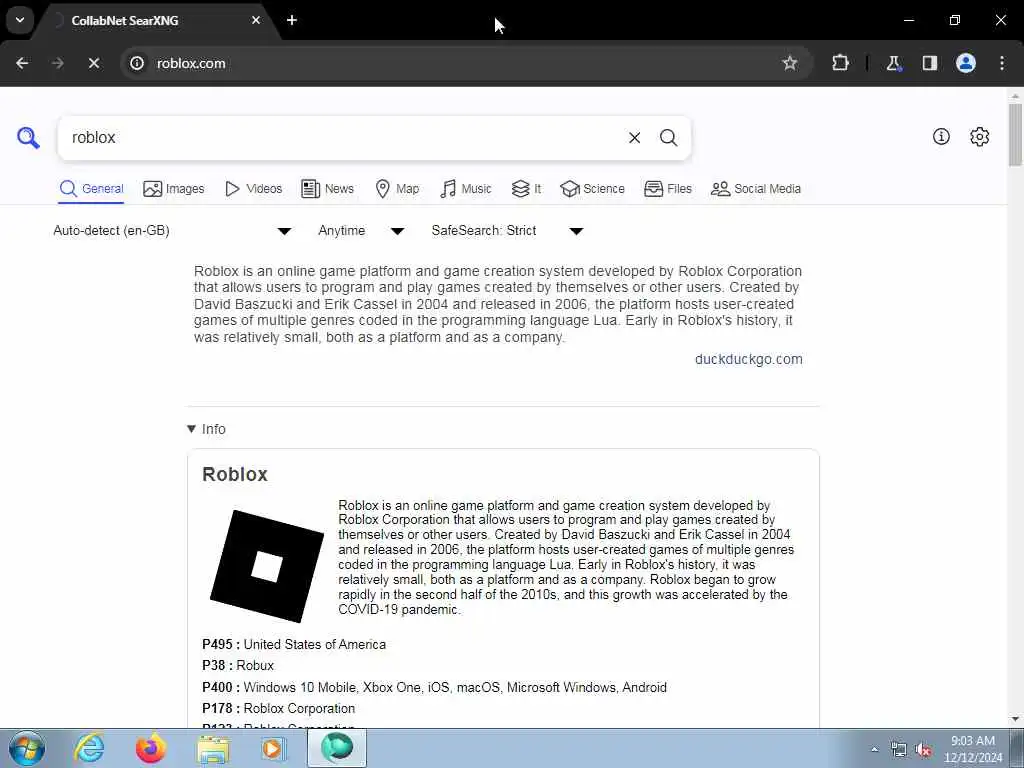Viewport: 1024px width, 768px height.
Task: Open the Auto-detect language dropdown
Action: 172,231
